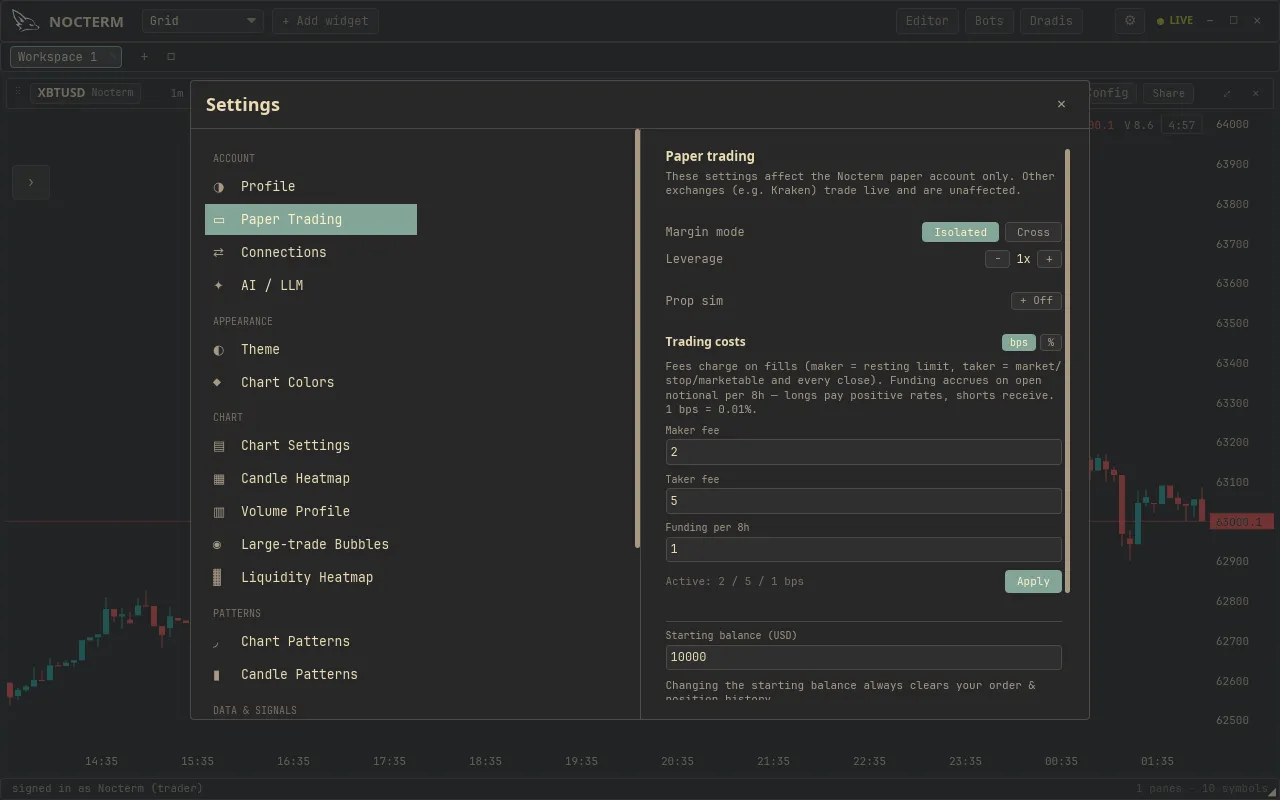Increase leverage with plus button
This screenshot has width=1280, height=800.
(x=1049, y=259)
